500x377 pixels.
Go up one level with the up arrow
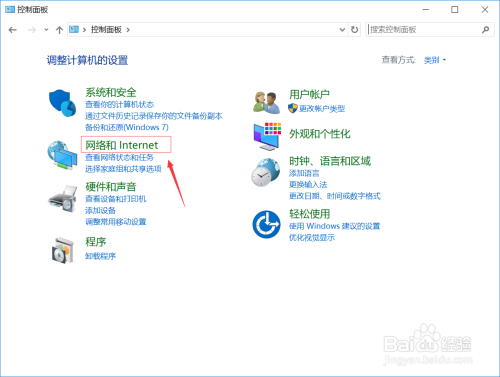point(59,30)
